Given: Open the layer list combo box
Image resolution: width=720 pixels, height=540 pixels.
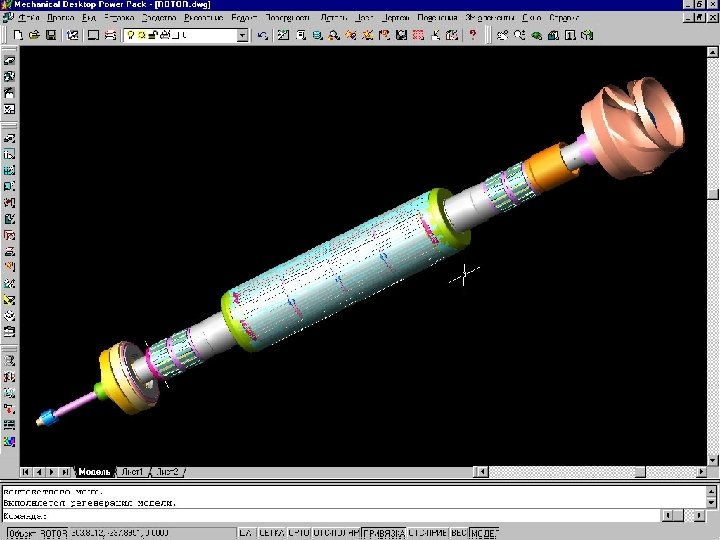Looking at the screenshot, I should (186, 35).
